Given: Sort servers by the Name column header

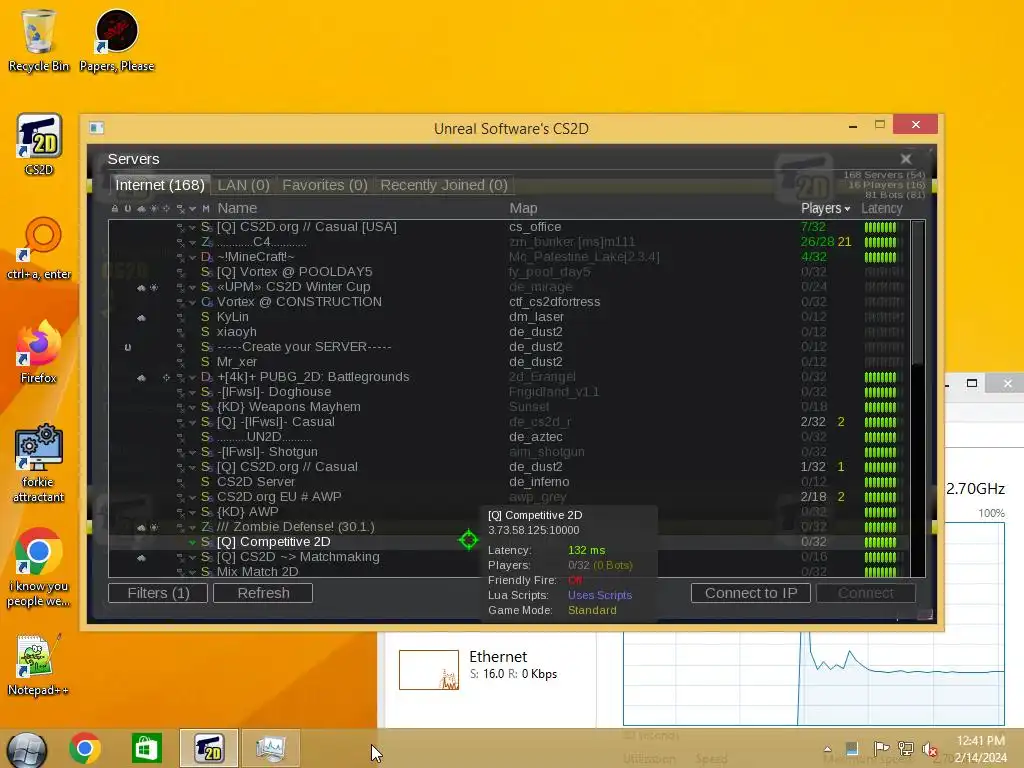Looking at the screenshot, I should pyautogui.click(x=237, y=208).
